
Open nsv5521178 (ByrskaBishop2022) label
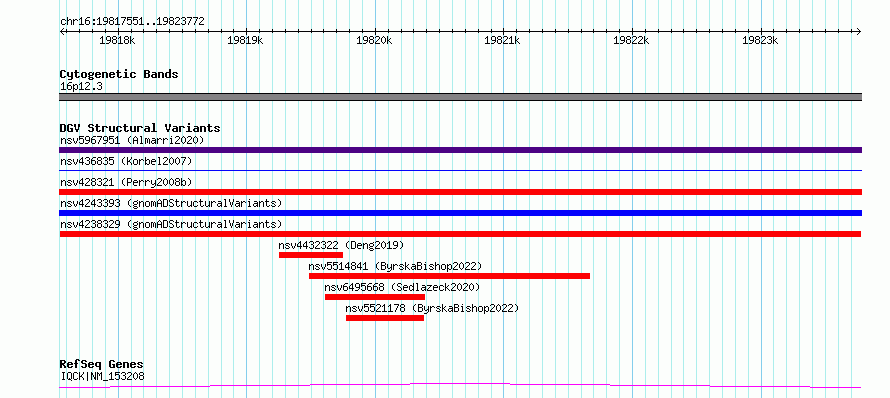coord(433,308)
